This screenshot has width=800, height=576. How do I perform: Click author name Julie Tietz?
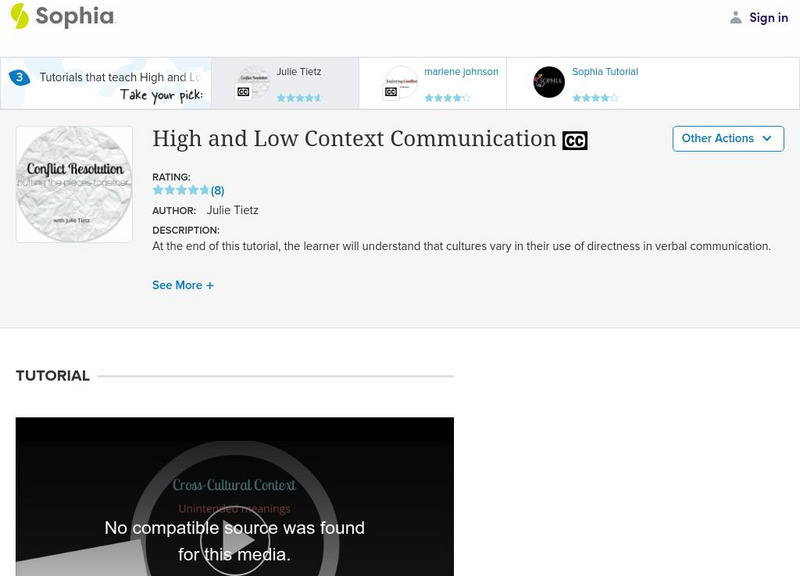click(233, 210)
